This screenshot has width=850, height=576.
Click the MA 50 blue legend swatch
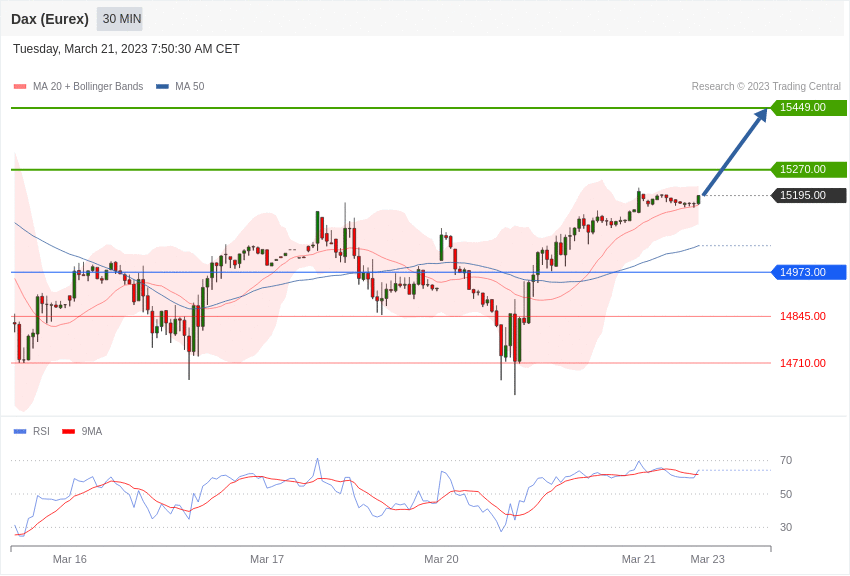click(x=162, y=86)
